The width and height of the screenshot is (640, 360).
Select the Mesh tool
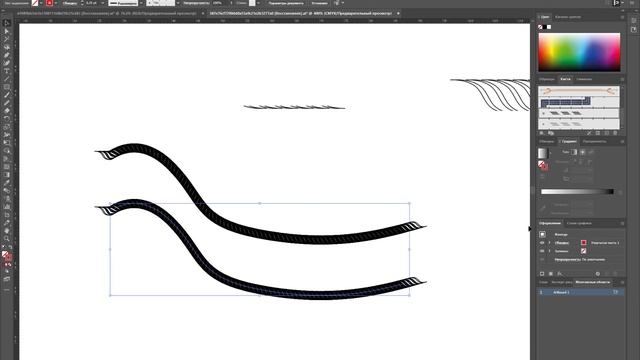tap(7, 167)
